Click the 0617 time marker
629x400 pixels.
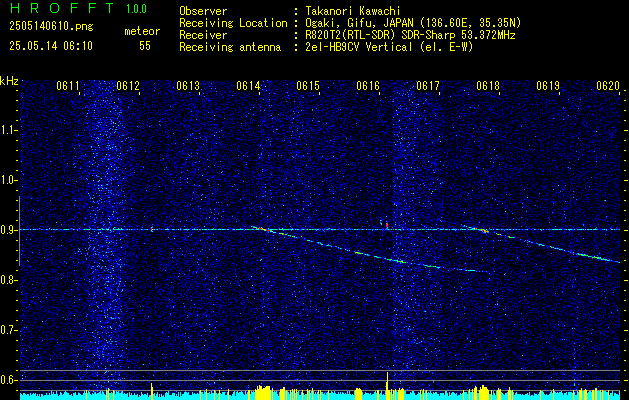[x=428, y=85]
